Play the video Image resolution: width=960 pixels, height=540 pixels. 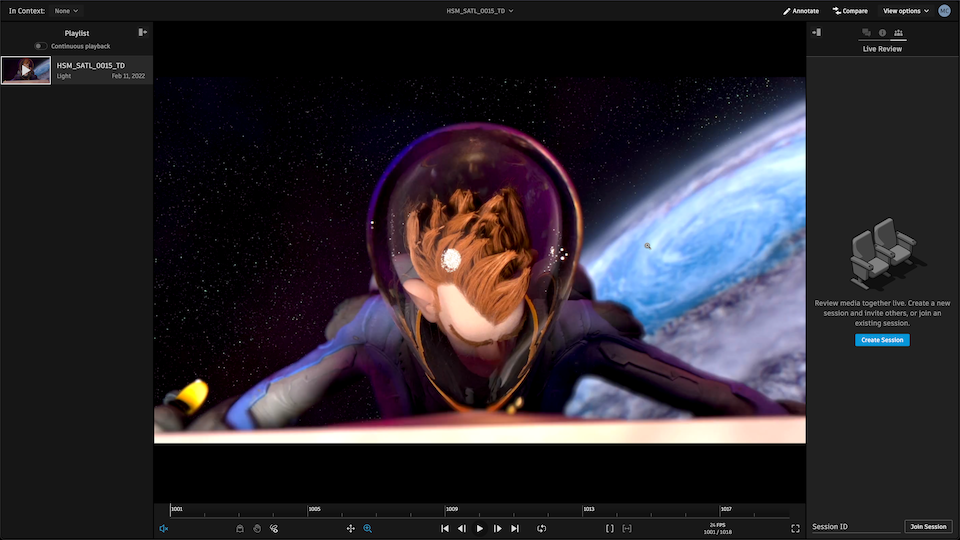pyautogui.click(x=480, y=528)
